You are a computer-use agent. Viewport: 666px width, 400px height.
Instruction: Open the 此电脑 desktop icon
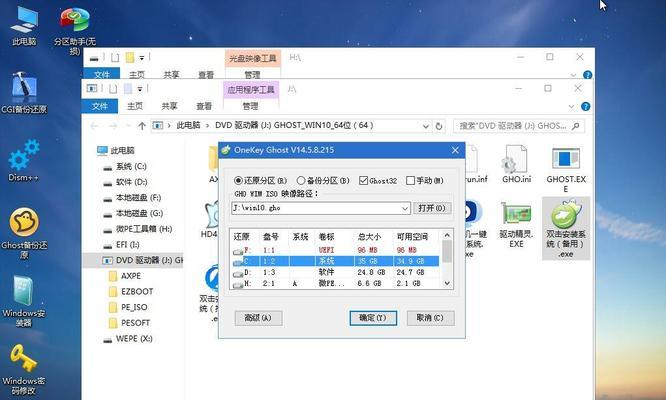[24, 25]
